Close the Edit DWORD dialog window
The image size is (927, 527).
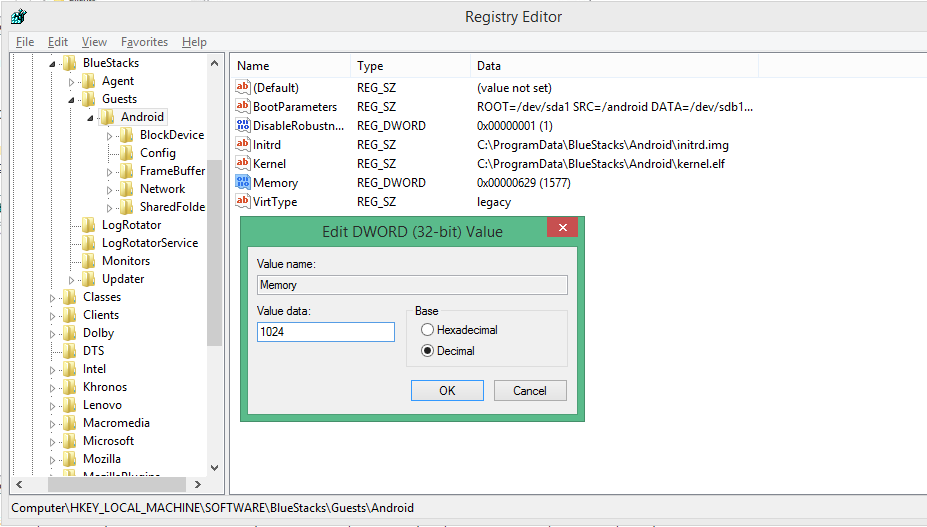pos(562,227)
